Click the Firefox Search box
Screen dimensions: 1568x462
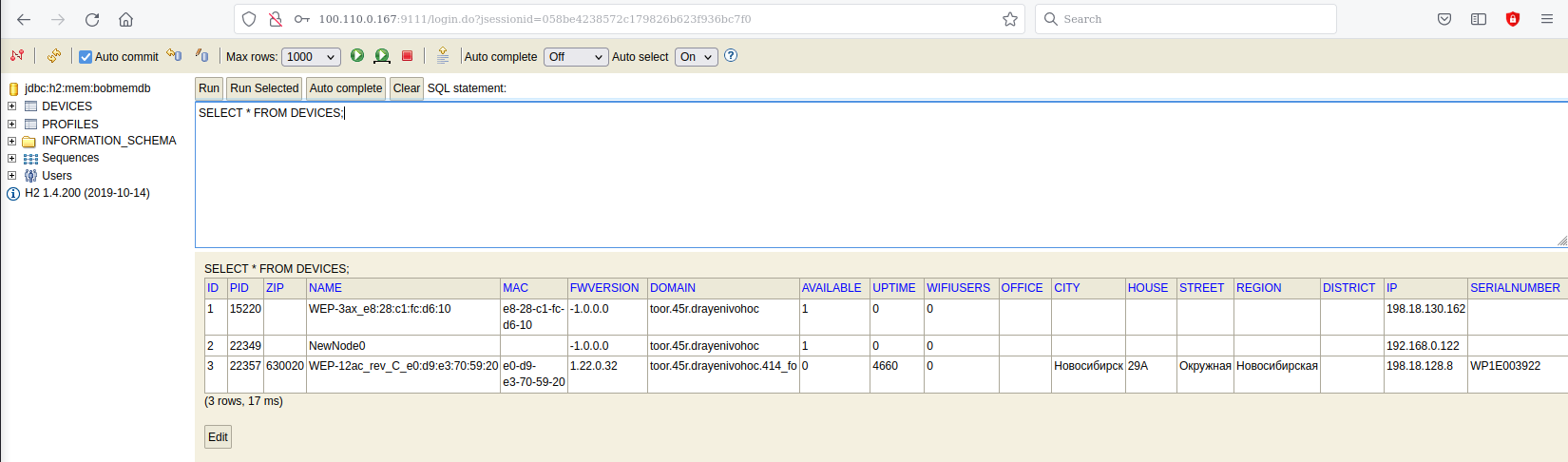coord(1186,19)
